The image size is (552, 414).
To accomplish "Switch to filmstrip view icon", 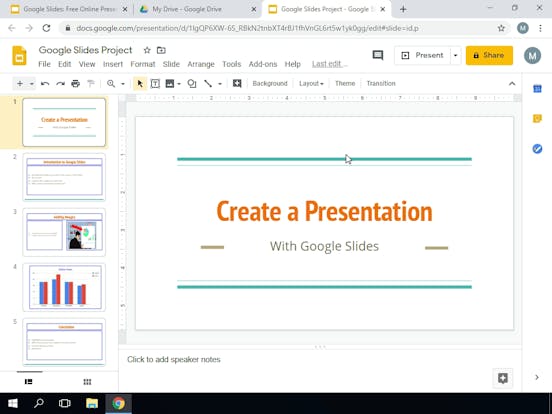I will tap(29, 382).
